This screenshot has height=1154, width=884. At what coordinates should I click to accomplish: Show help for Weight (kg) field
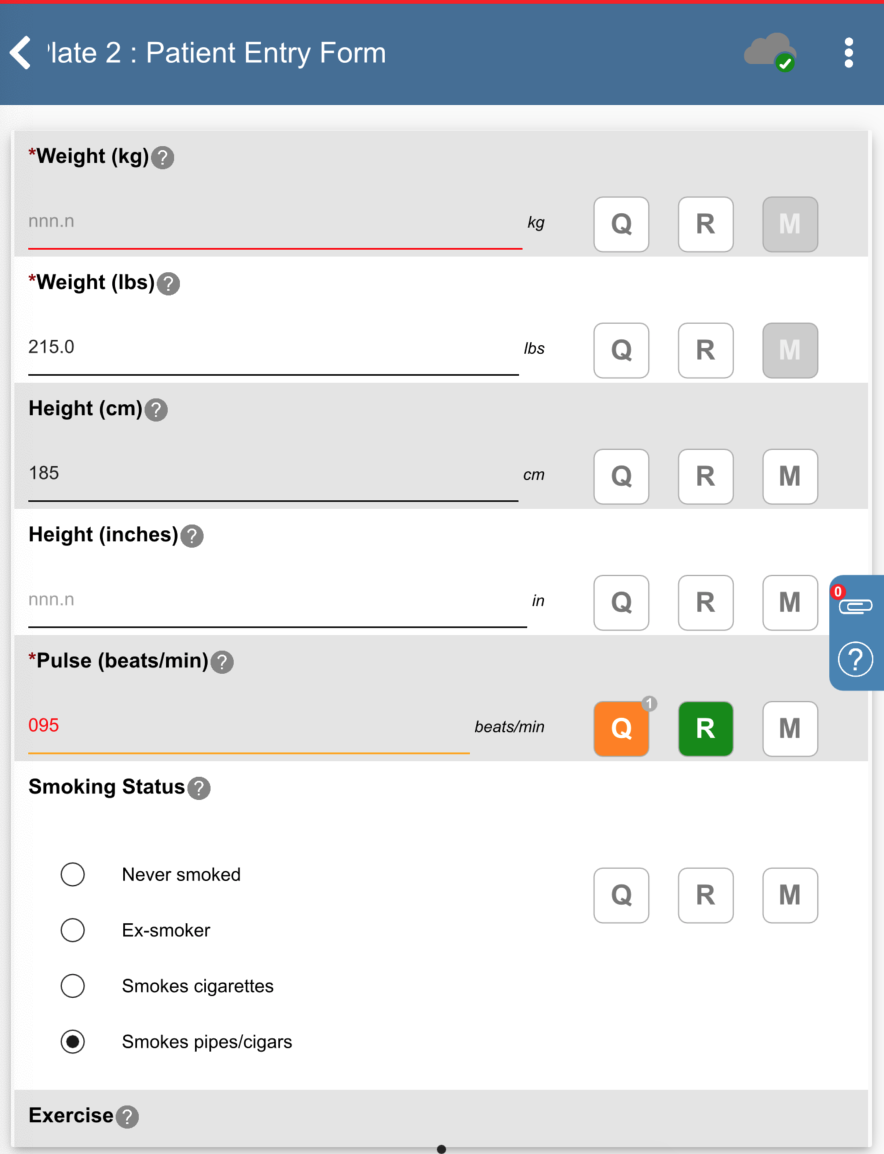162,158
